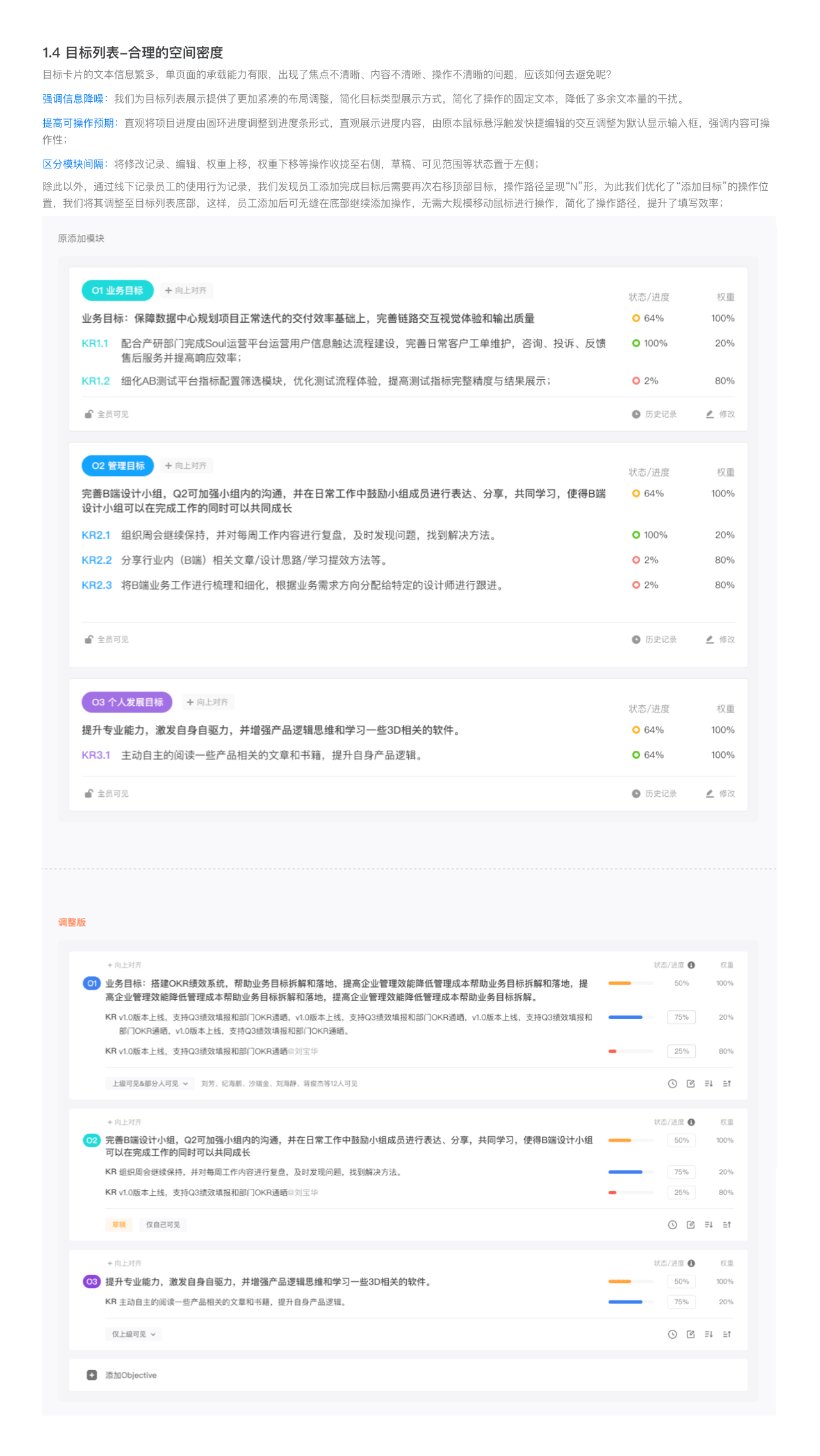Click info icon beside O1 状态/进度 header
This screenshot has height=1456, width=820.
[691, 965]
